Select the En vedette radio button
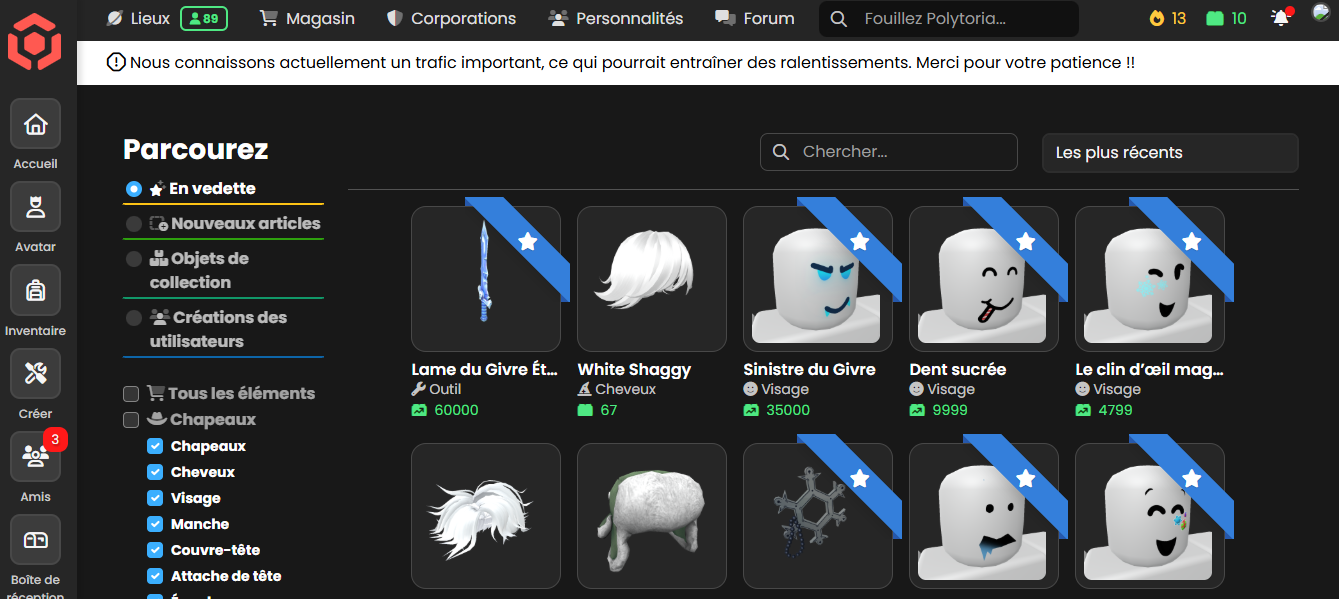 tap(134, 189)
